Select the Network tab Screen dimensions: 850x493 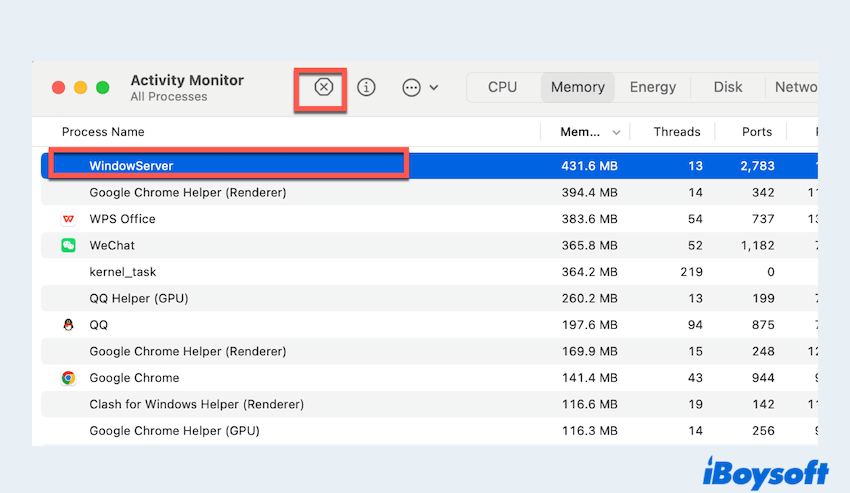(795, 87)
